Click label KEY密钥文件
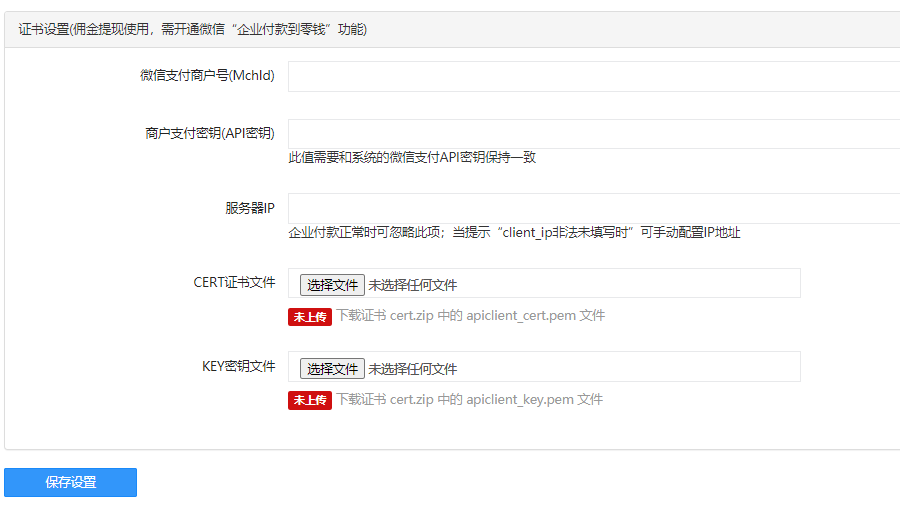Image resolution: width=900 pixels, height=509 pixels. [x=238, y=366]
